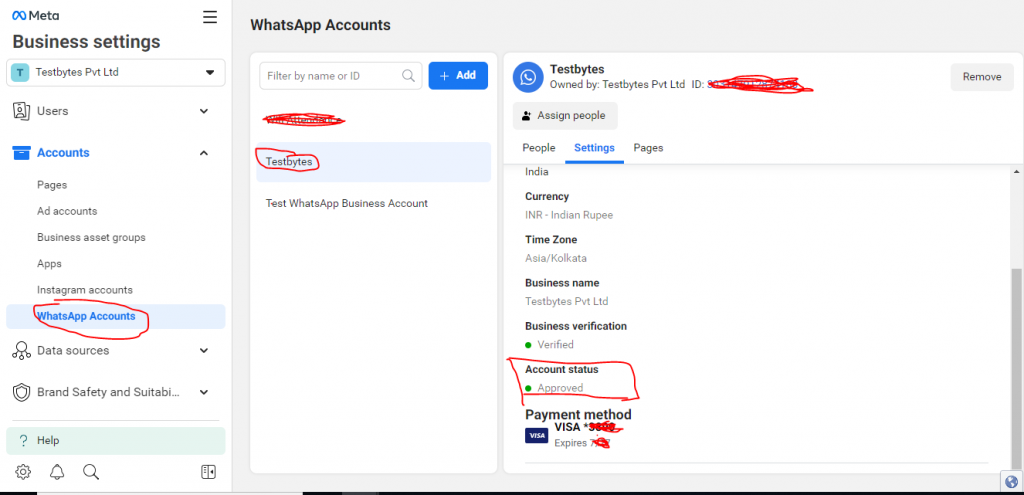Screen dimensions: 1024x495
Task: Open Apps in sidebar
Action: point(50,264)
